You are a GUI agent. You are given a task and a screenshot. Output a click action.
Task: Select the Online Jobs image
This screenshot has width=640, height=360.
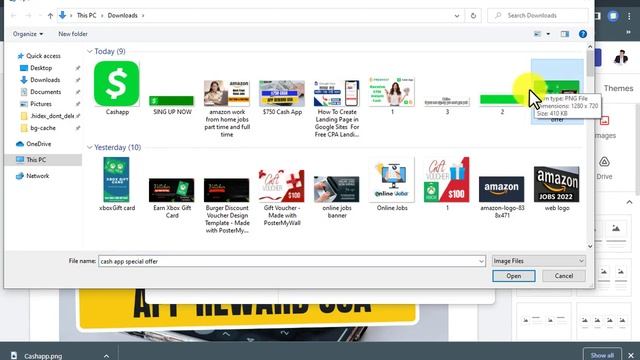coord(392,184)
